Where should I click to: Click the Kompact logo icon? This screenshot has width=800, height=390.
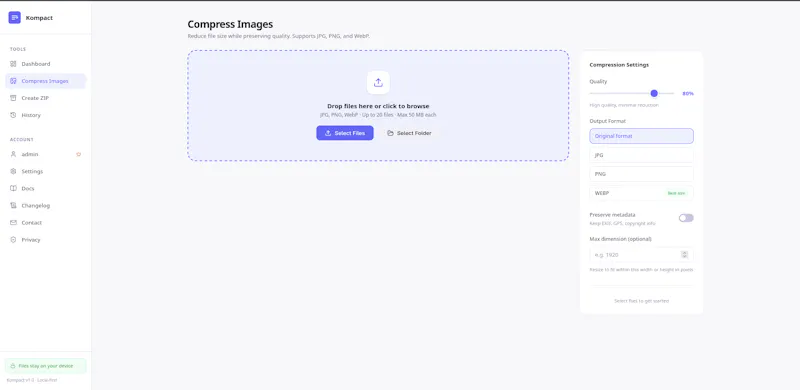(x=14, y=18)
